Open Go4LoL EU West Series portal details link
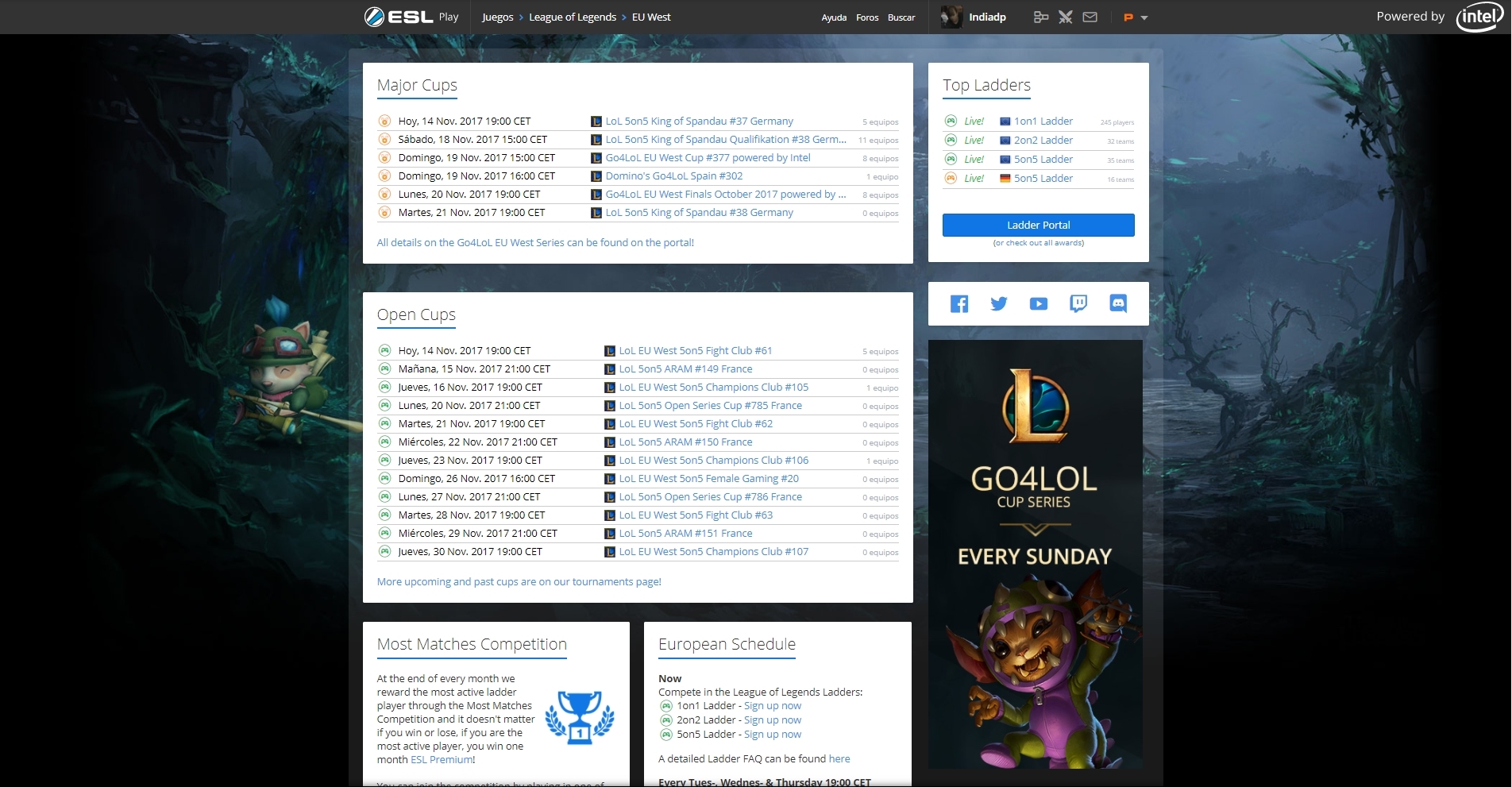 (x=535, y=243)
